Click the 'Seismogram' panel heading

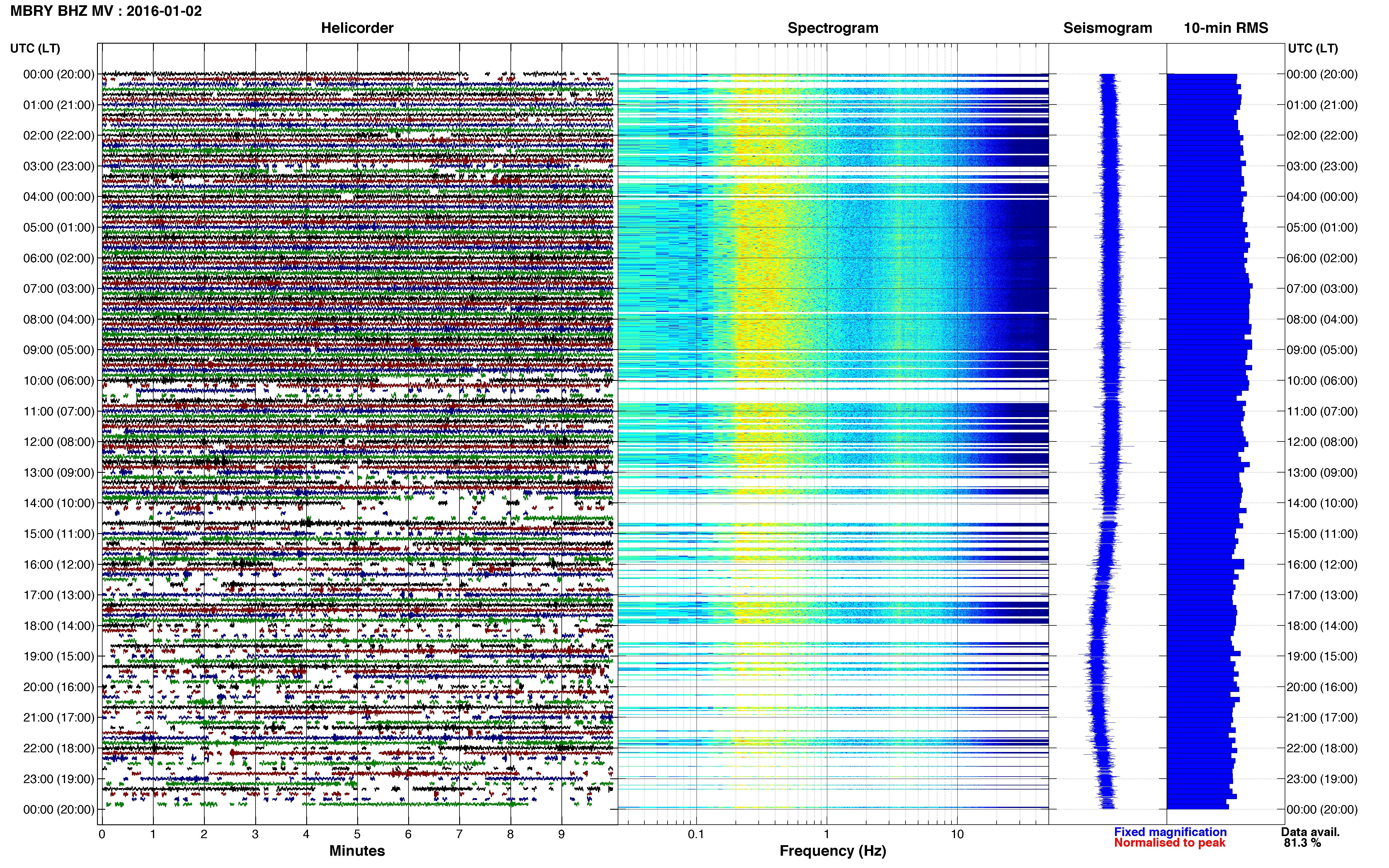1108,28
